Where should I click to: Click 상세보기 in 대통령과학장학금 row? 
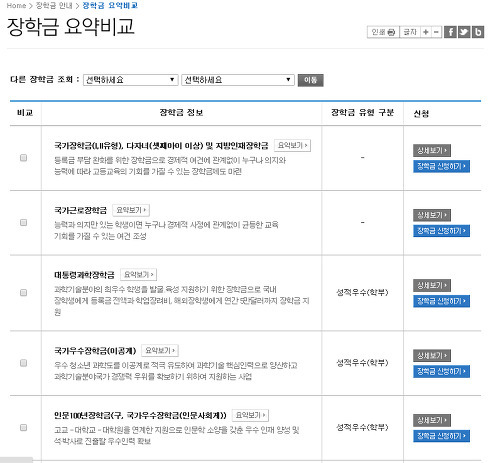(432, 285)
